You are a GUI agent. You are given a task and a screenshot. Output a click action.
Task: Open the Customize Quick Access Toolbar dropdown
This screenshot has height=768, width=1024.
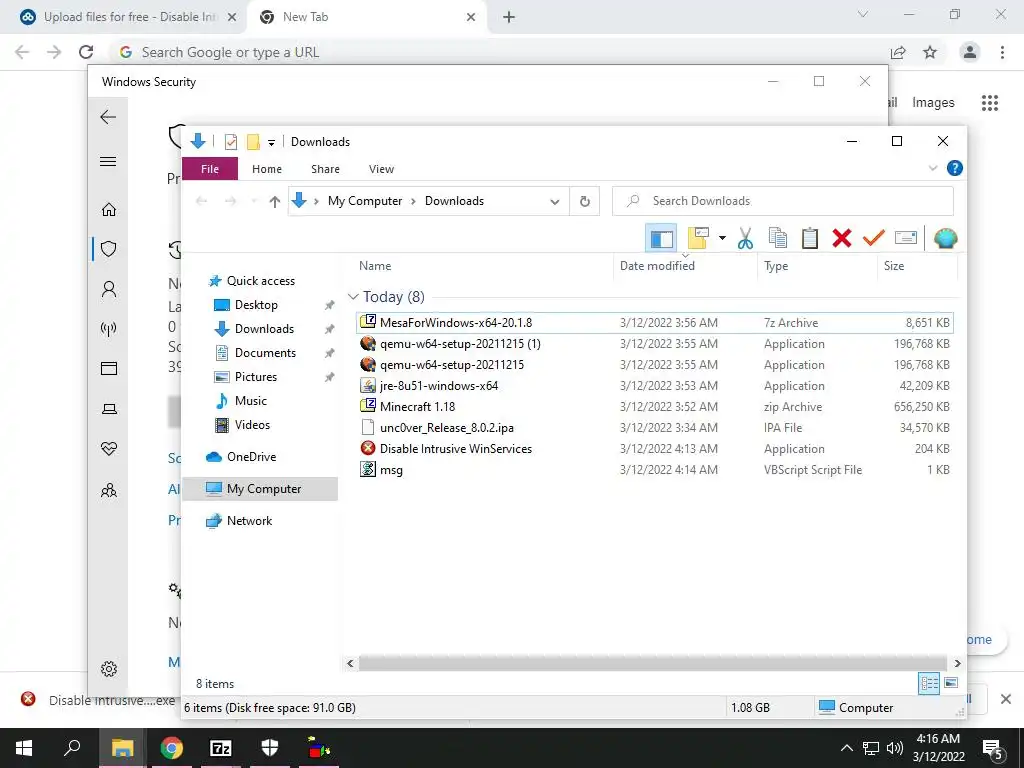pos(271,142)
